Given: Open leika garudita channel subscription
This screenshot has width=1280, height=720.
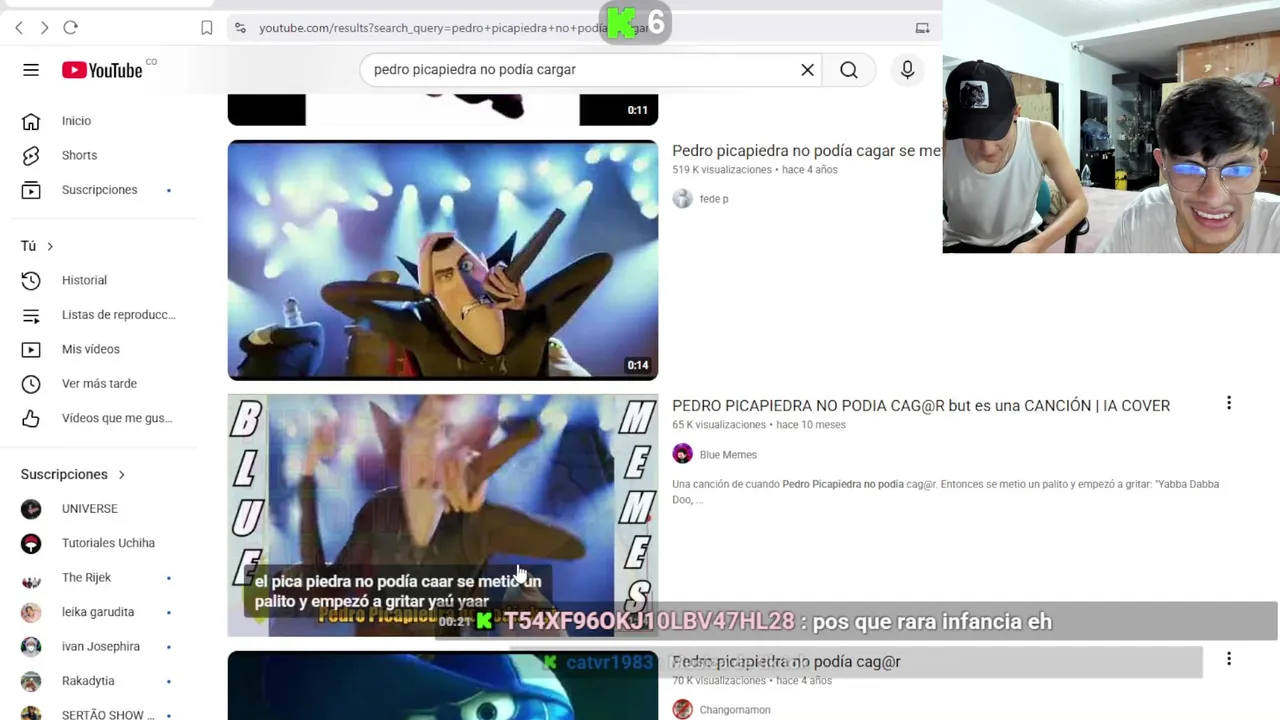Looking at the screenshot, I should tap(100, 612).
